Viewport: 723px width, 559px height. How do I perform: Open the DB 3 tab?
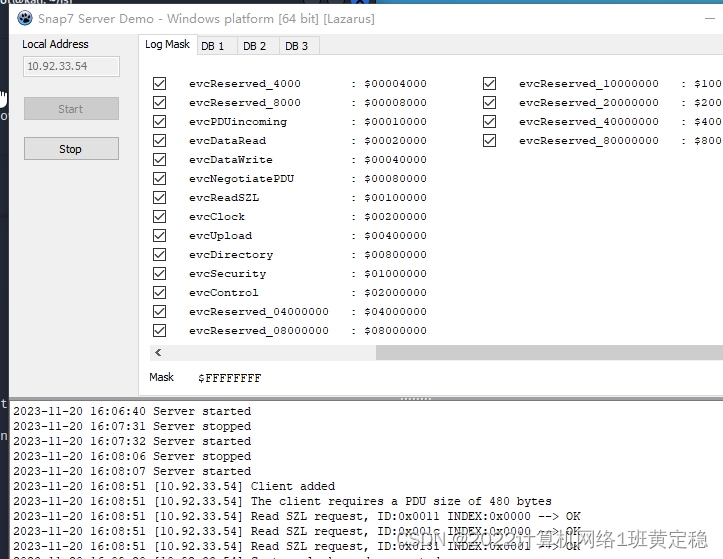pos(299,46)
